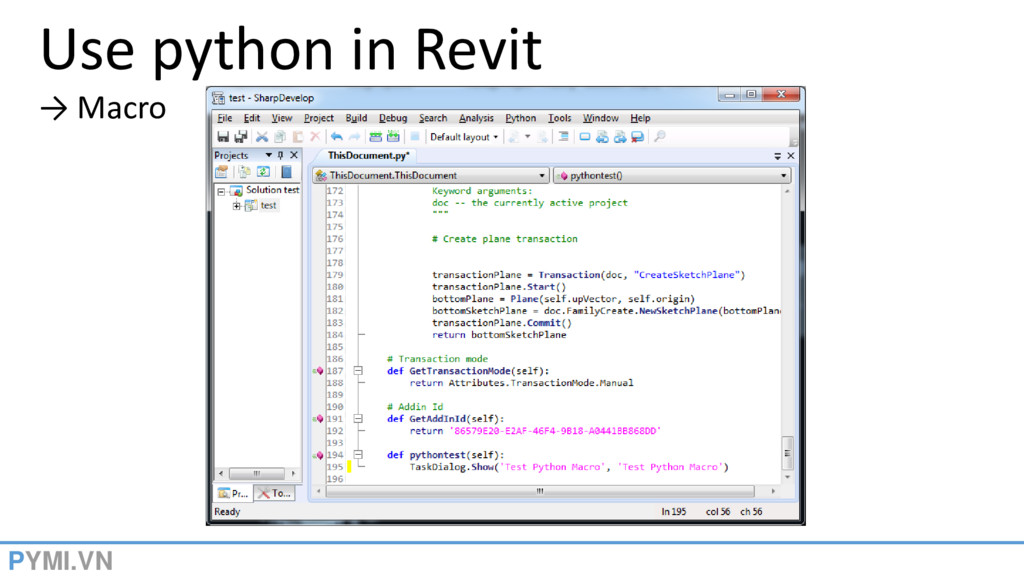Close the ThisDocument.py editor document
This screenshot has height=576, width=1024.
click(x=791, y=156)
